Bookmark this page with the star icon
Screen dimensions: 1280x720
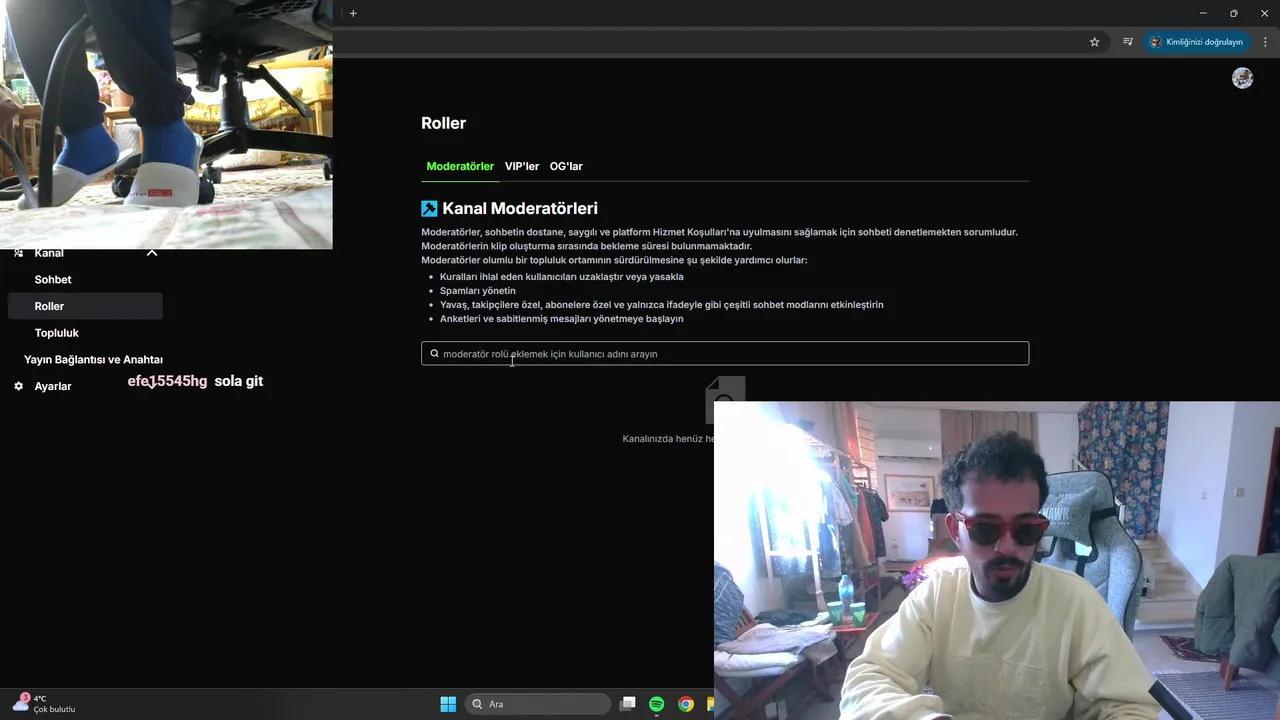(x=1094, y=42)
